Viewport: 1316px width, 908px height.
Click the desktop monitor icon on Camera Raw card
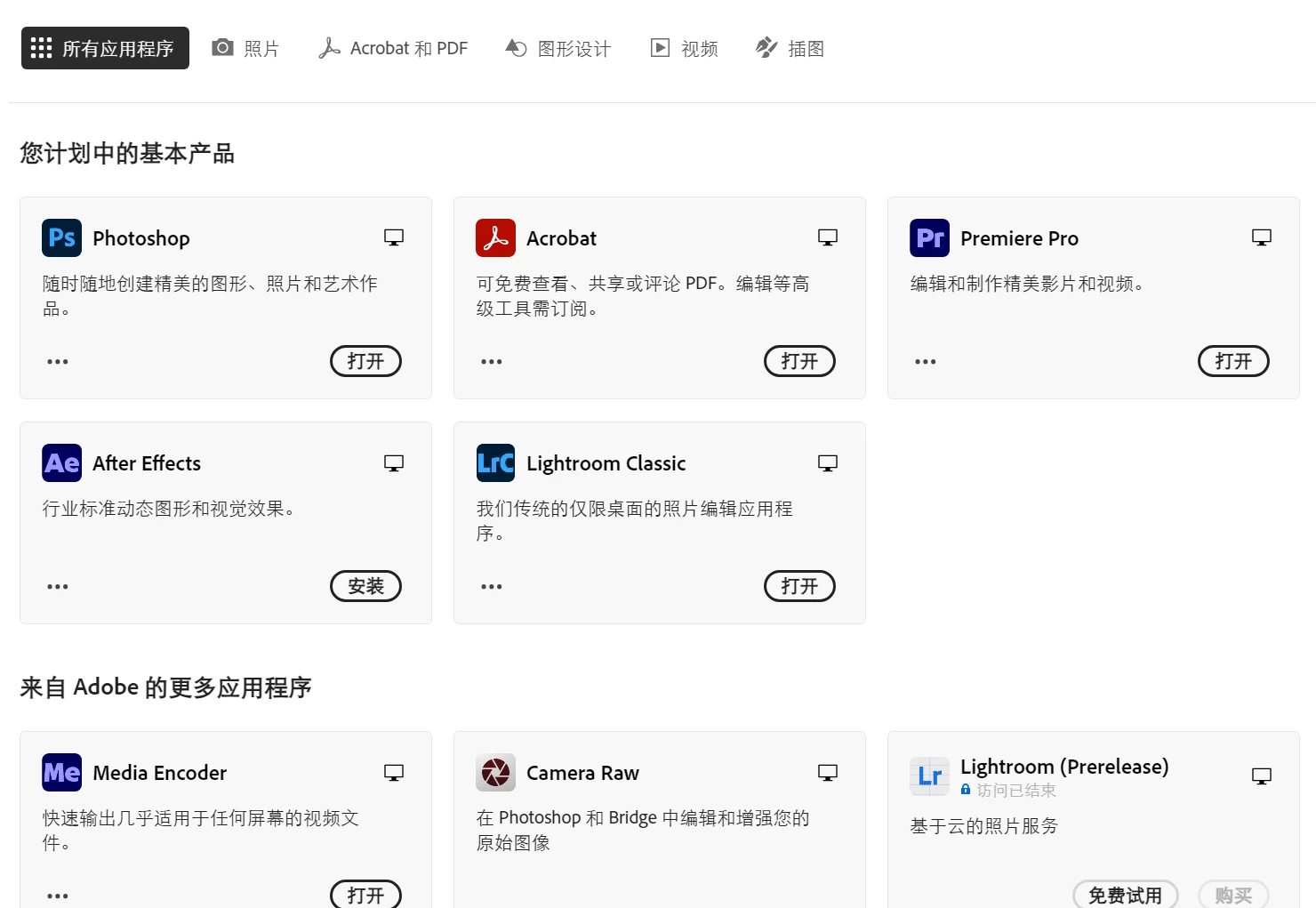[x=828, y=773]
